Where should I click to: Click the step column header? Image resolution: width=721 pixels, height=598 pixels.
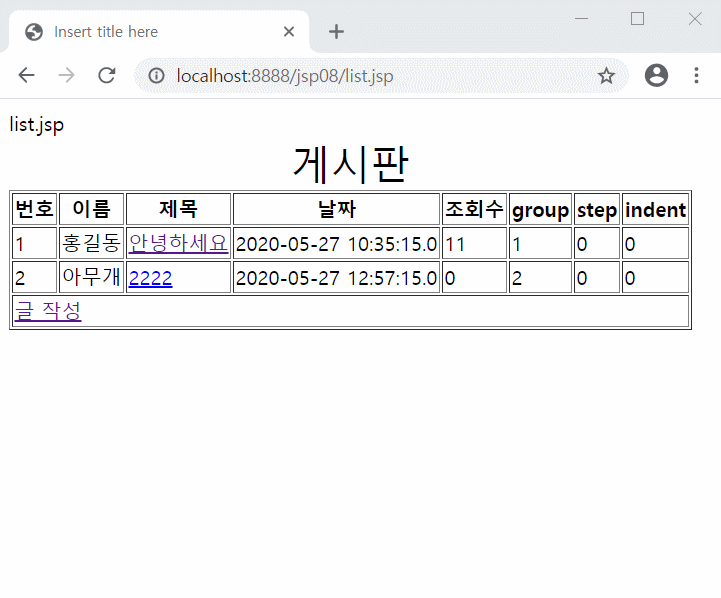point(597,210)
